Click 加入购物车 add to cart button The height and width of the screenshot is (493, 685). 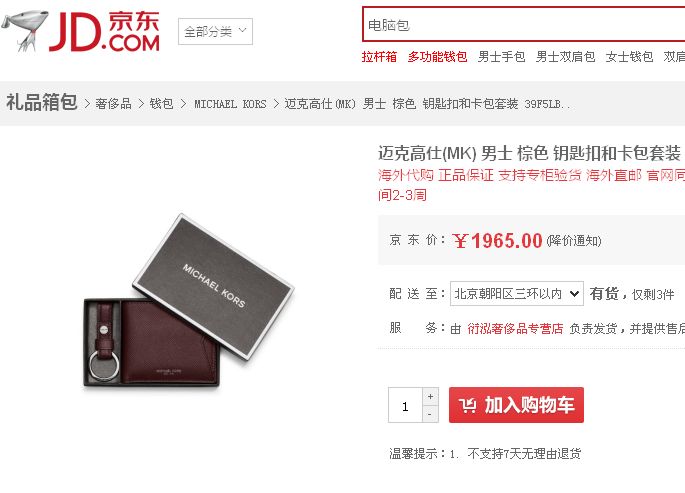[x=516, y=405]
